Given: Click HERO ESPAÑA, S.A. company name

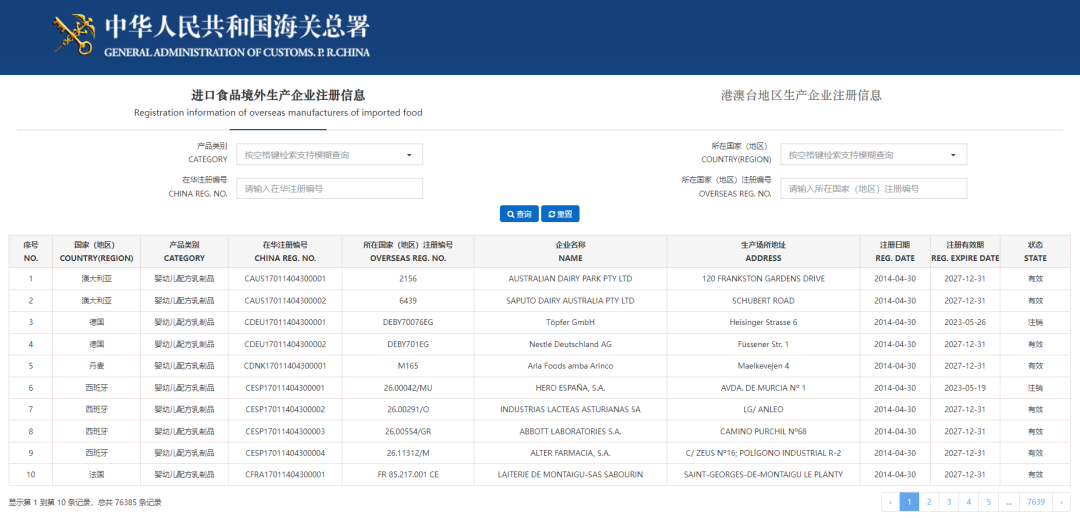Looking at the screenshot, I should 570,388.
